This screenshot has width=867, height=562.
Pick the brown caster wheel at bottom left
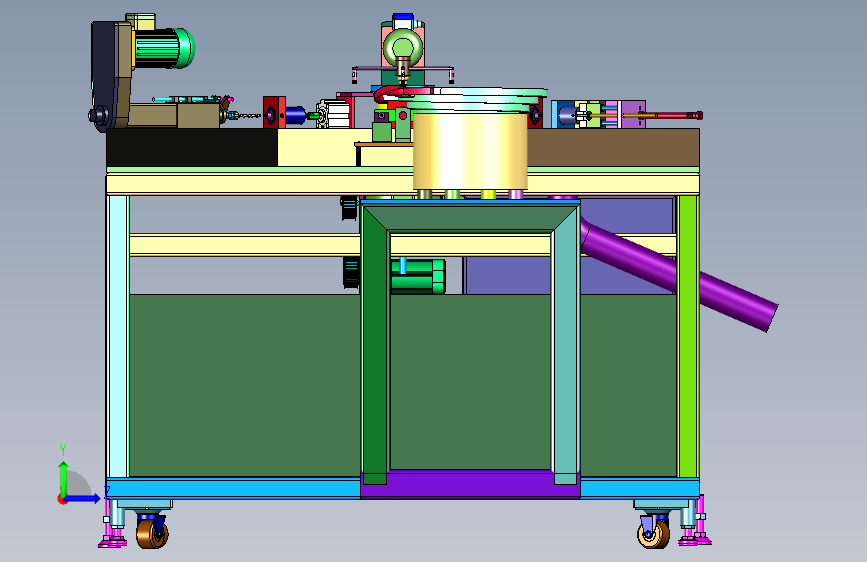click(152, 534)
